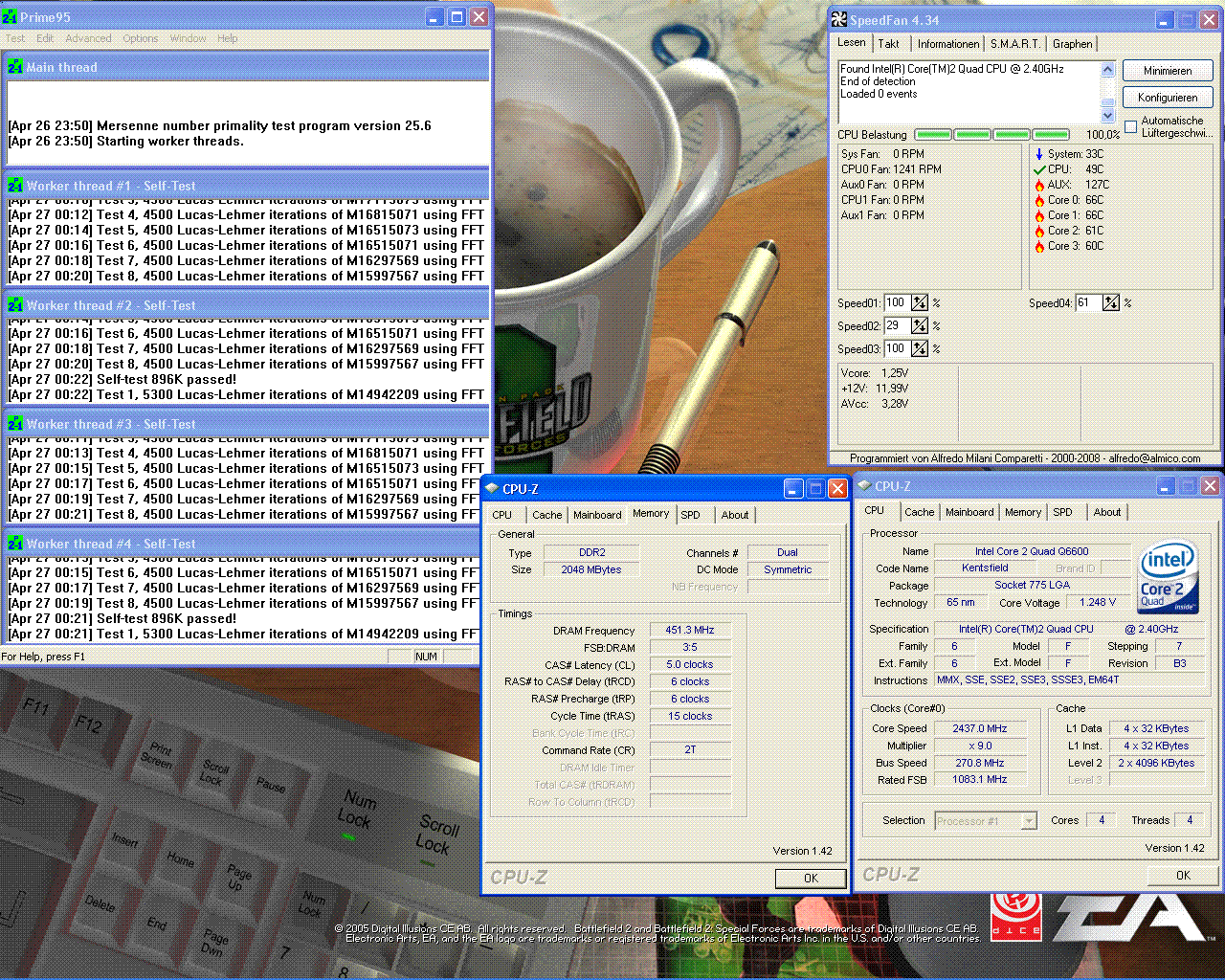The image size is (1225, 980).
Task: Open the Edit menu in Prime95
Action: [x=45, y=38]
